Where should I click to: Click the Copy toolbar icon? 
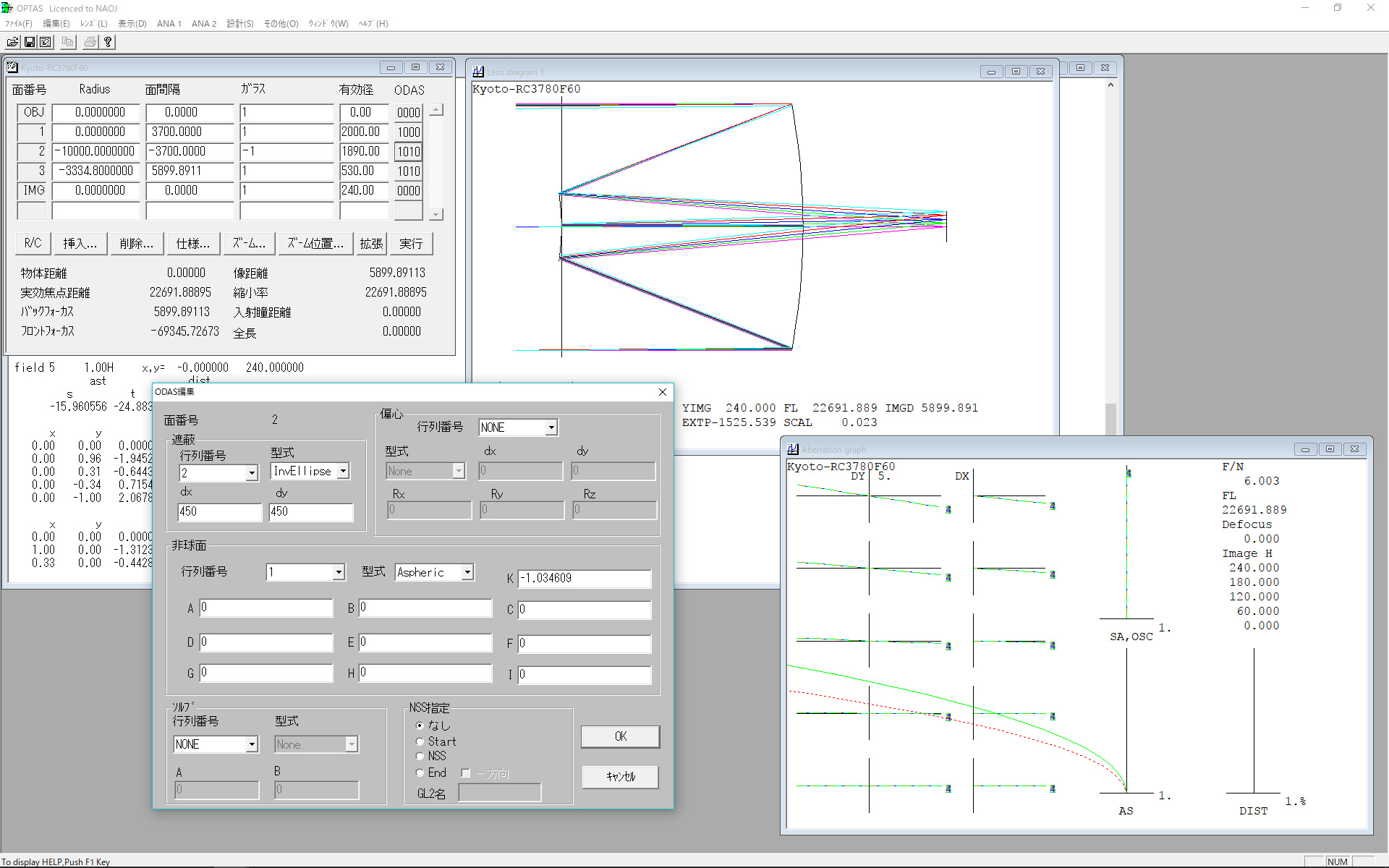pos(67,42)
